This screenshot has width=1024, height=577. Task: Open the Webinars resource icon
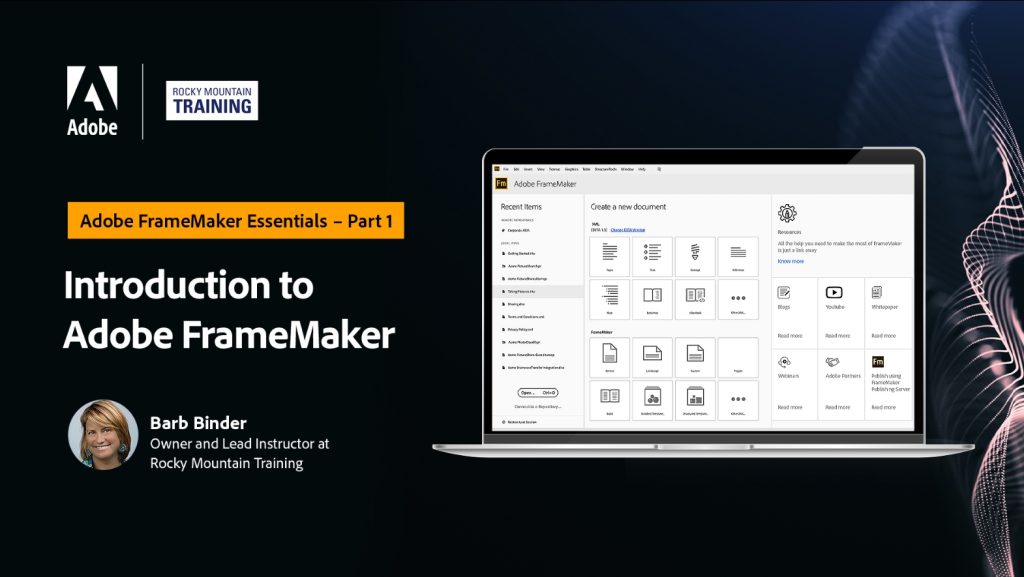tap(784, 362)
